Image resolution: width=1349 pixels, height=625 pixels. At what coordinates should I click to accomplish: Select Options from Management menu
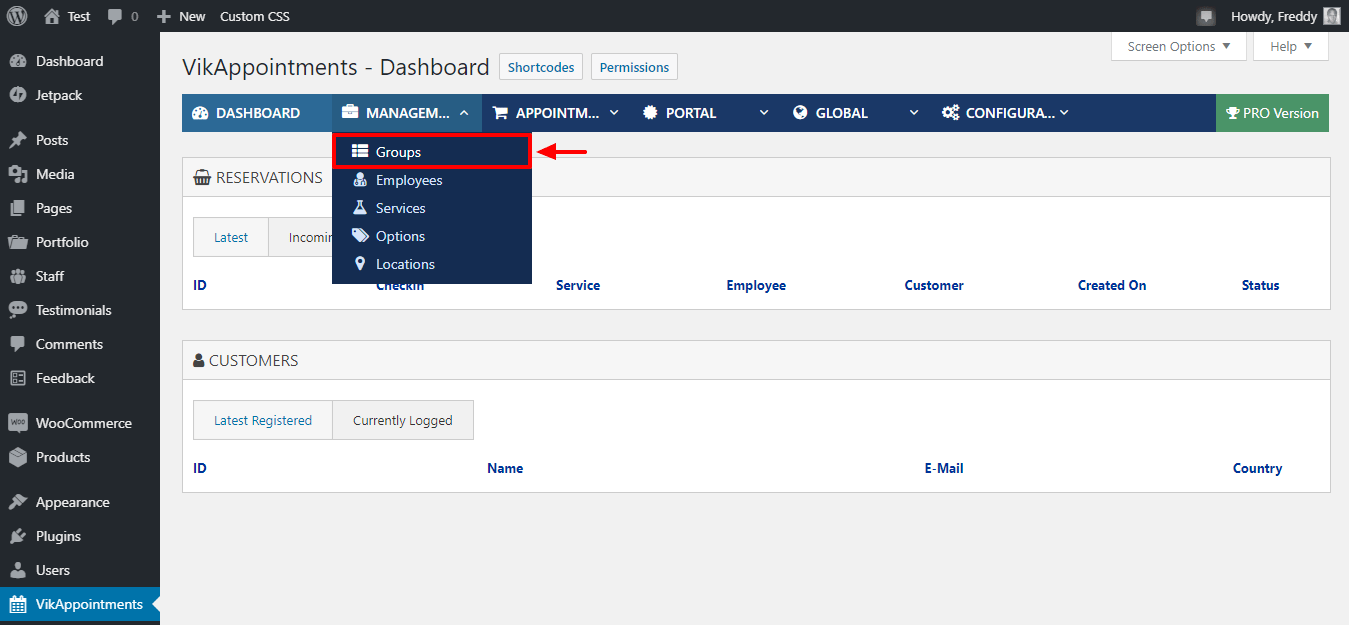(x=431, y=236)
